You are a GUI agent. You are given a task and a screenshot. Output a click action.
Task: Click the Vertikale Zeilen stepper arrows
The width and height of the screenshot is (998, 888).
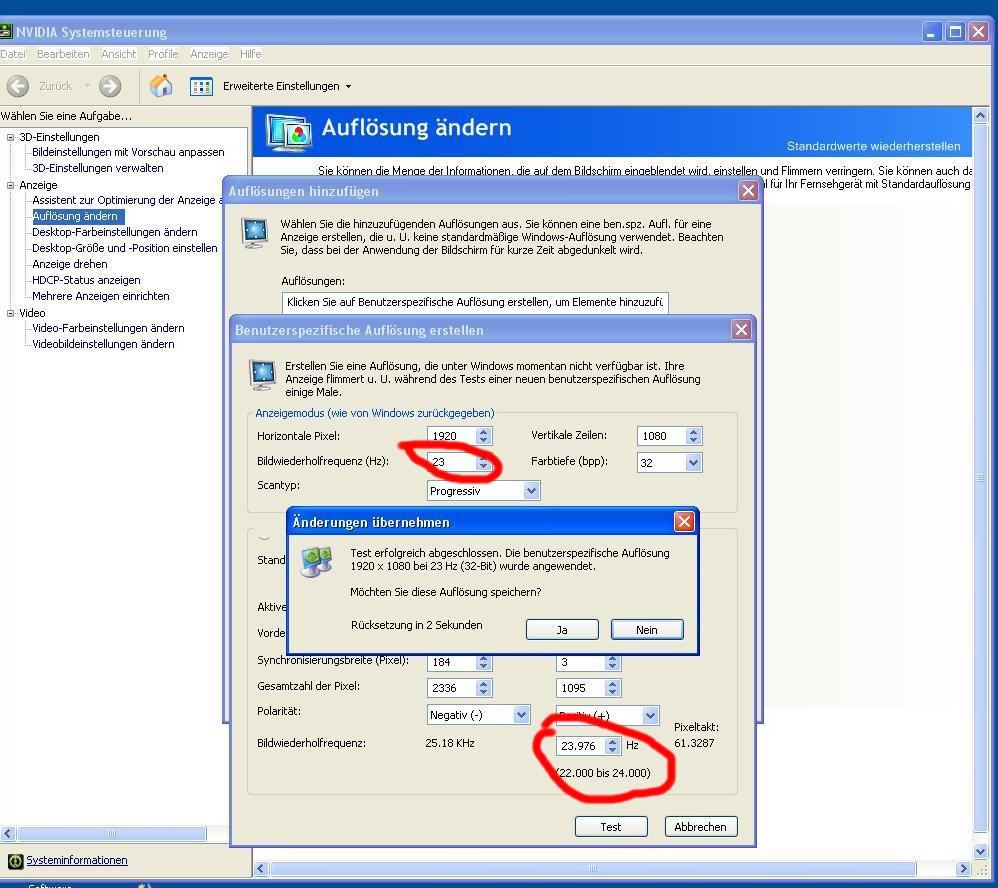pos(694,436)
